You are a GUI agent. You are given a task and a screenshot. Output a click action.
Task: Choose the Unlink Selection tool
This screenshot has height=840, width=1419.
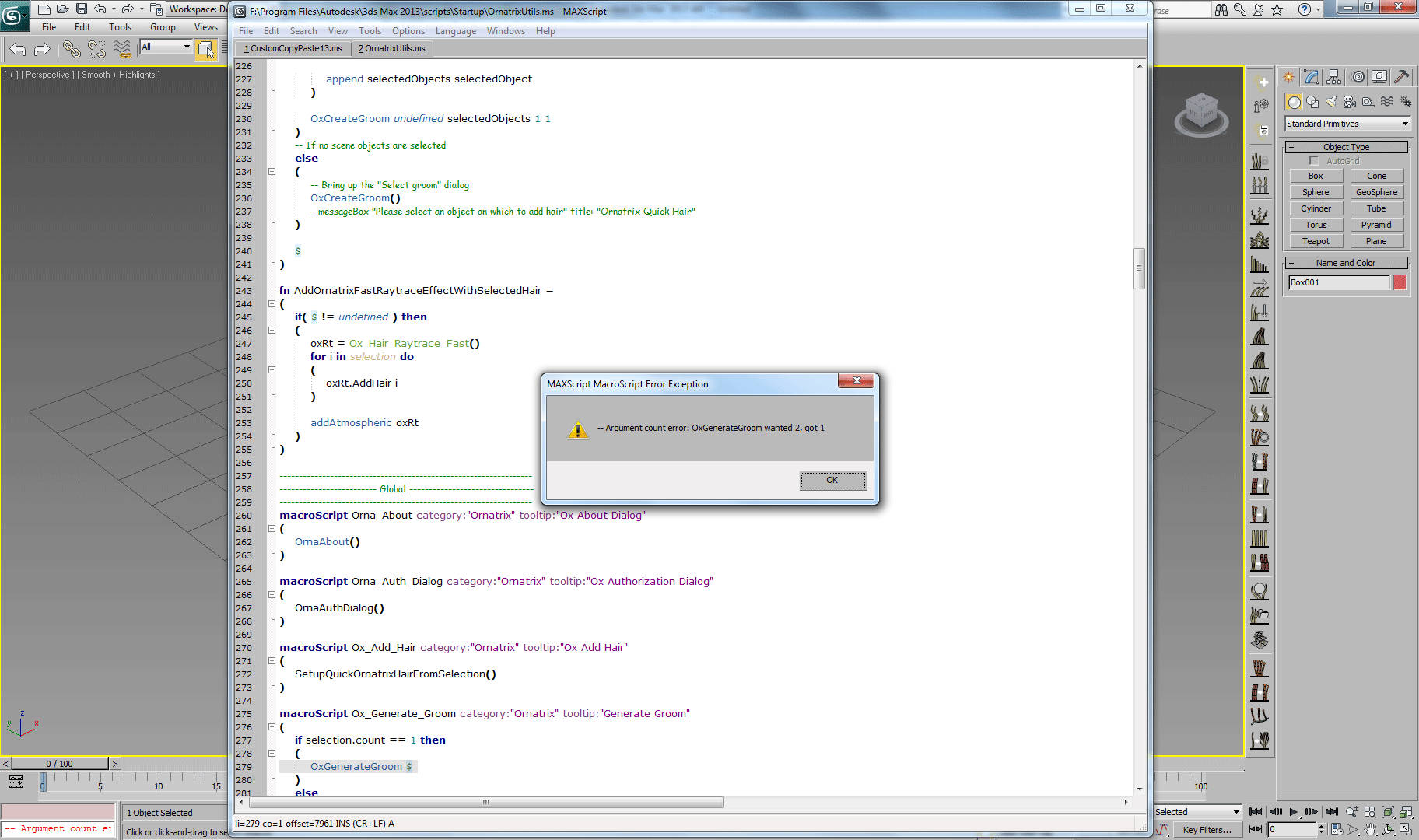click(96, 50)
